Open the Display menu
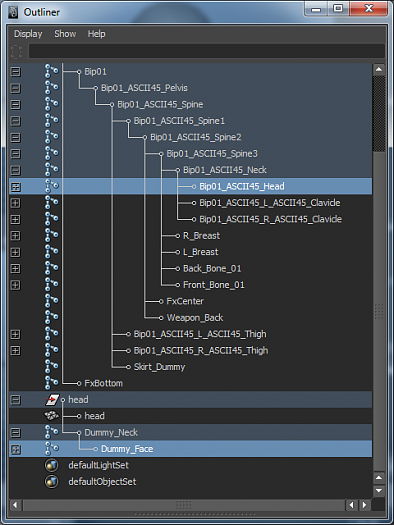Screen dimensions: 394x525 (x=28, y=34)
